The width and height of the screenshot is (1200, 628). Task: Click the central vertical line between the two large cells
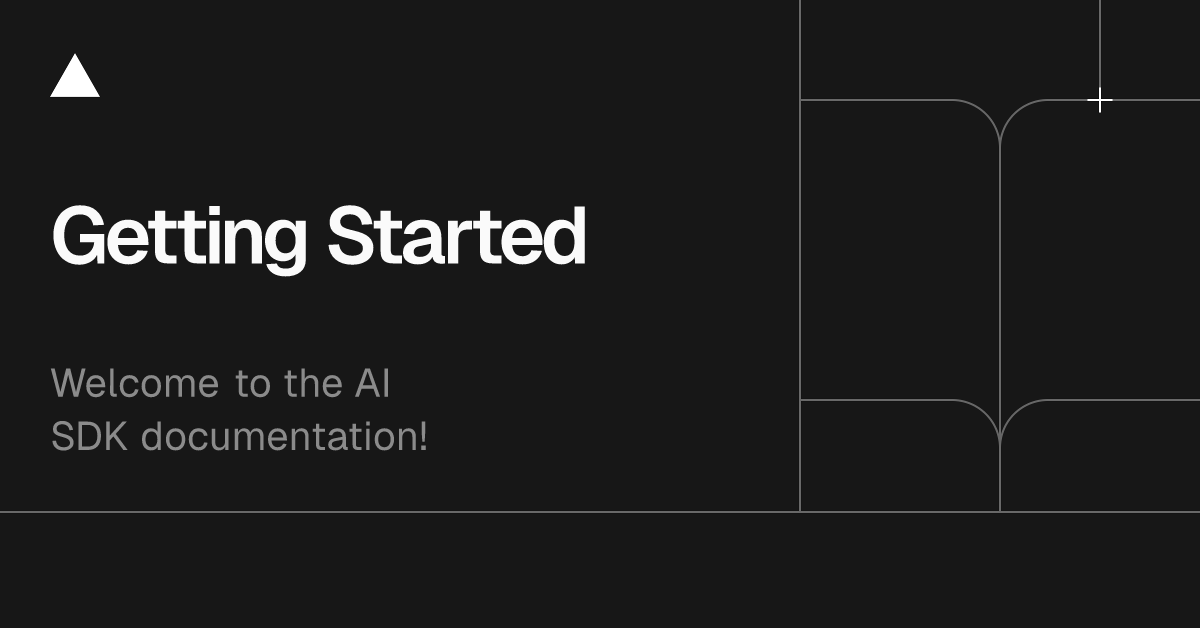[x=1000, y=270]
